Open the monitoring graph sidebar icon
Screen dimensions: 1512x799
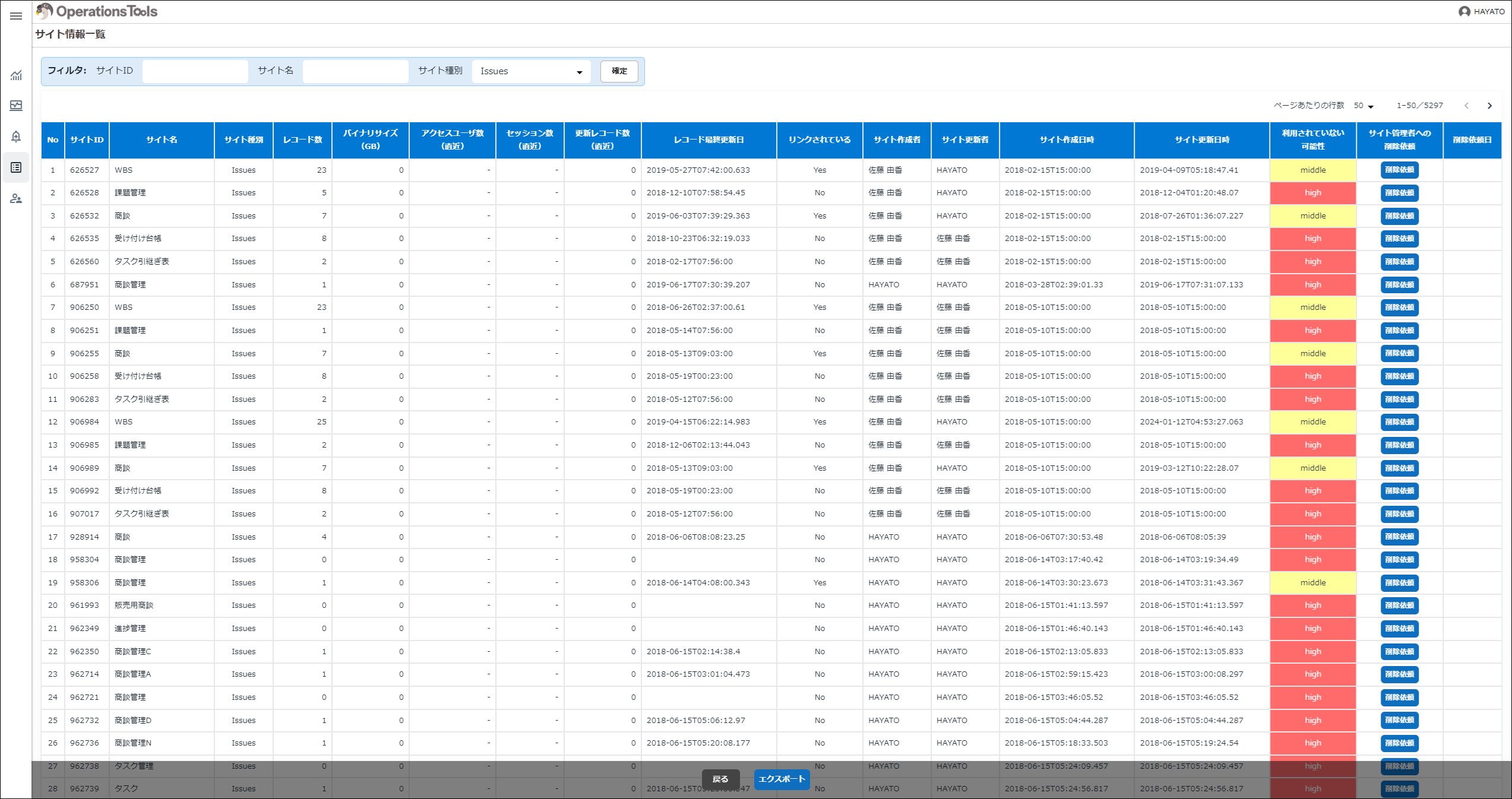[x=16, y=106]
